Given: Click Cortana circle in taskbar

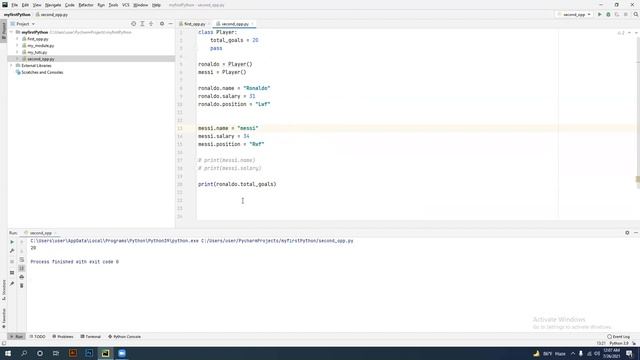Looking at the screenshot, I should [x=40, y=353].
